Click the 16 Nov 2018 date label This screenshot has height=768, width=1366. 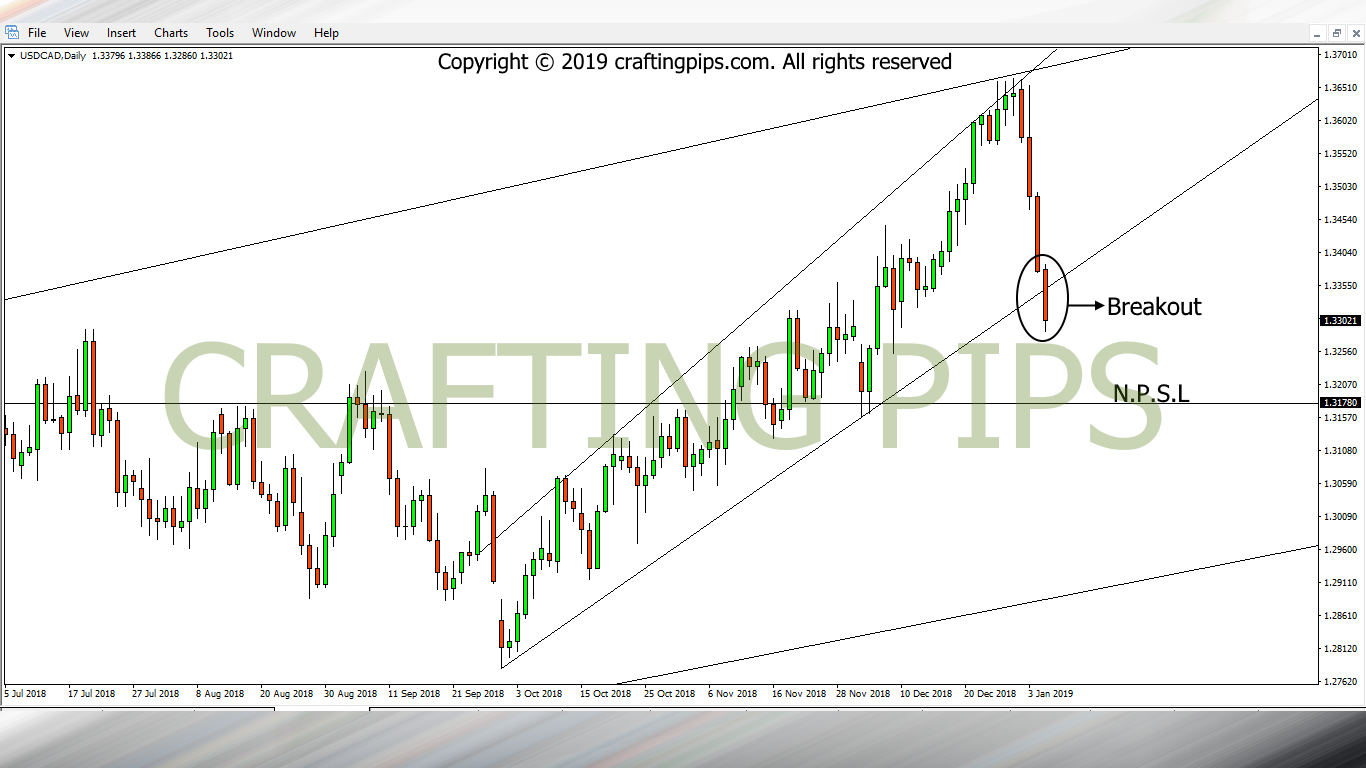[799, 693]
